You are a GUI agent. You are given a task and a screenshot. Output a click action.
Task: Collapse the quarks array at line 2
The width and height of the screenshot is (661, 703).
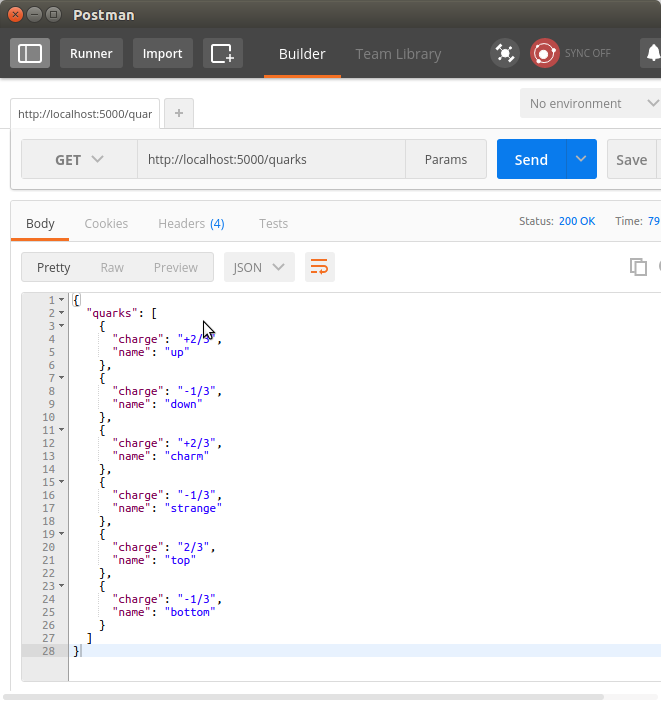[62, 312]
